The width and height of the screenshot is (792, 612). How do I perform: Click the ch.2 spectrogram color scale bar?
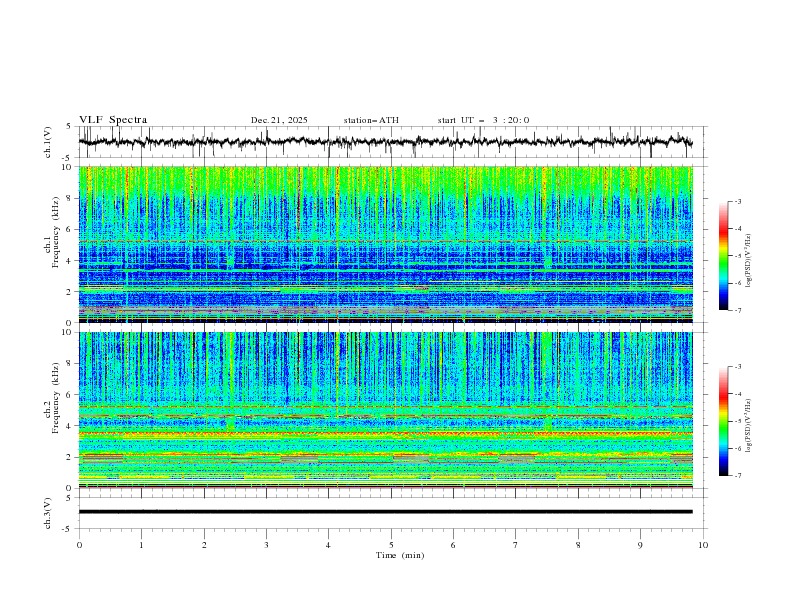pyautogui.click(x=723, y=421)
